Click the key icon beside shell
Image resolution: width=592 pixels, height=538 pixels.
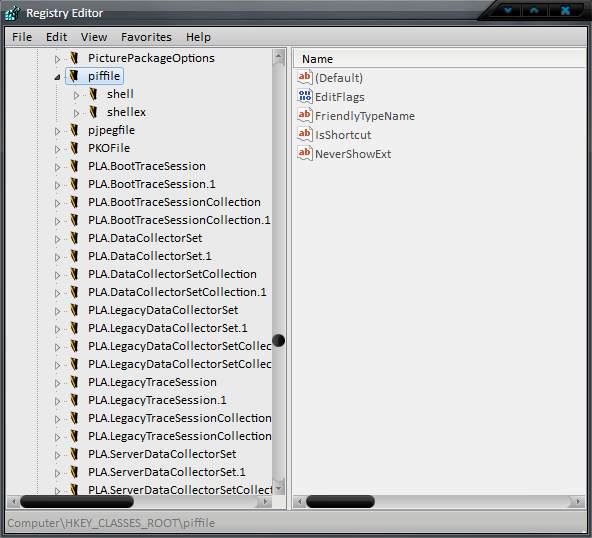point(93,94)
